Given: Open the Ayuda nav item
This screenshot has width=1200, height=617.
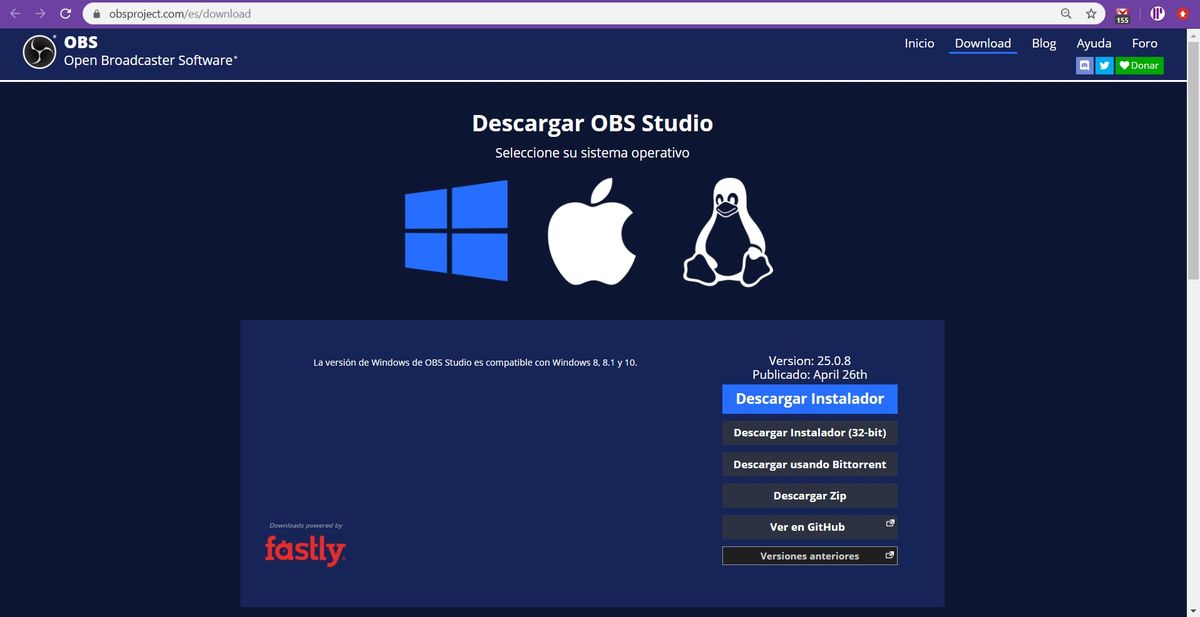Looking at the screenshot, I should [x=1094, y=43].
